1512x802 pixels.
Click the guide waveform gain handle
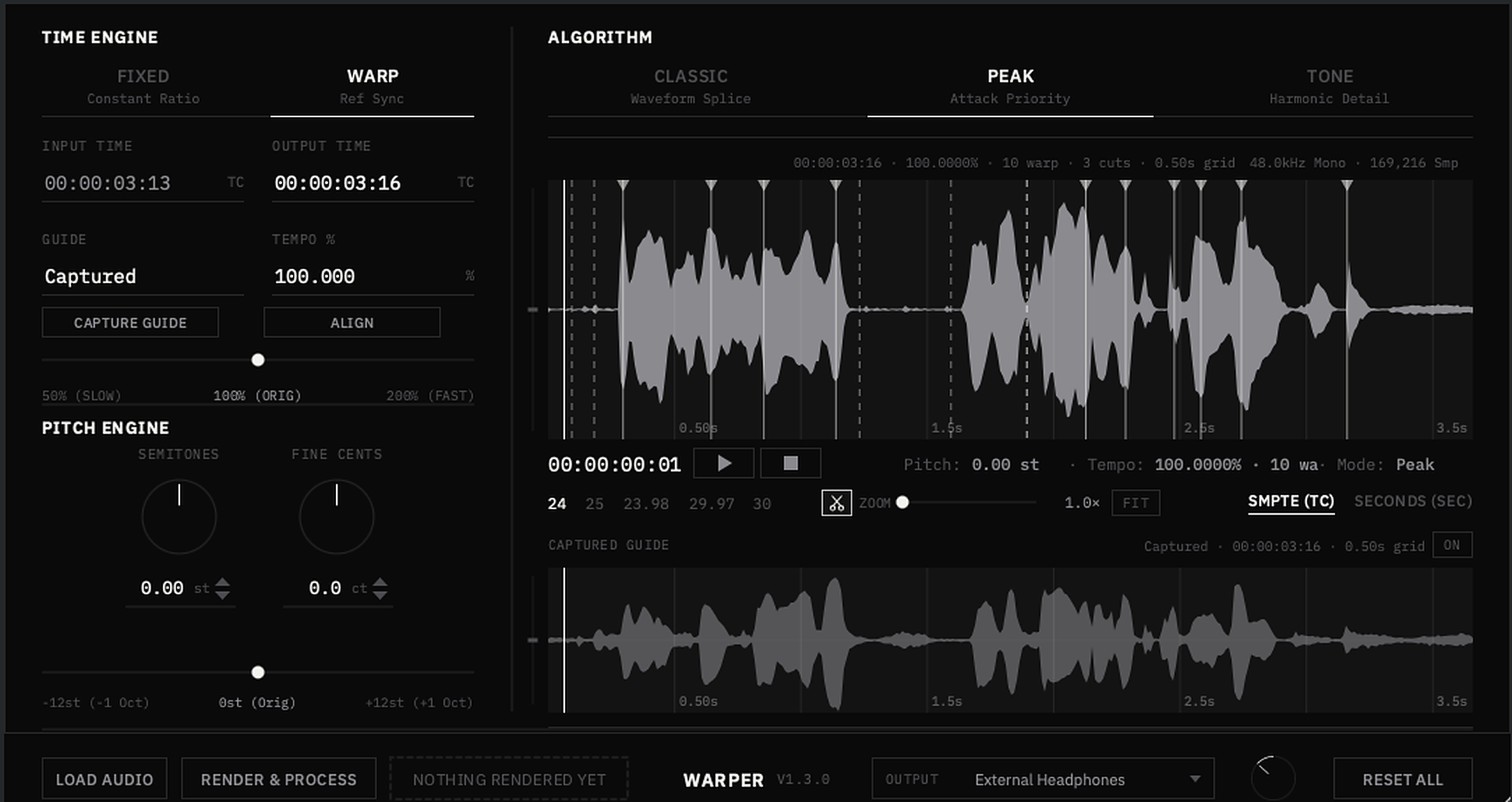[x=534, y=640]
